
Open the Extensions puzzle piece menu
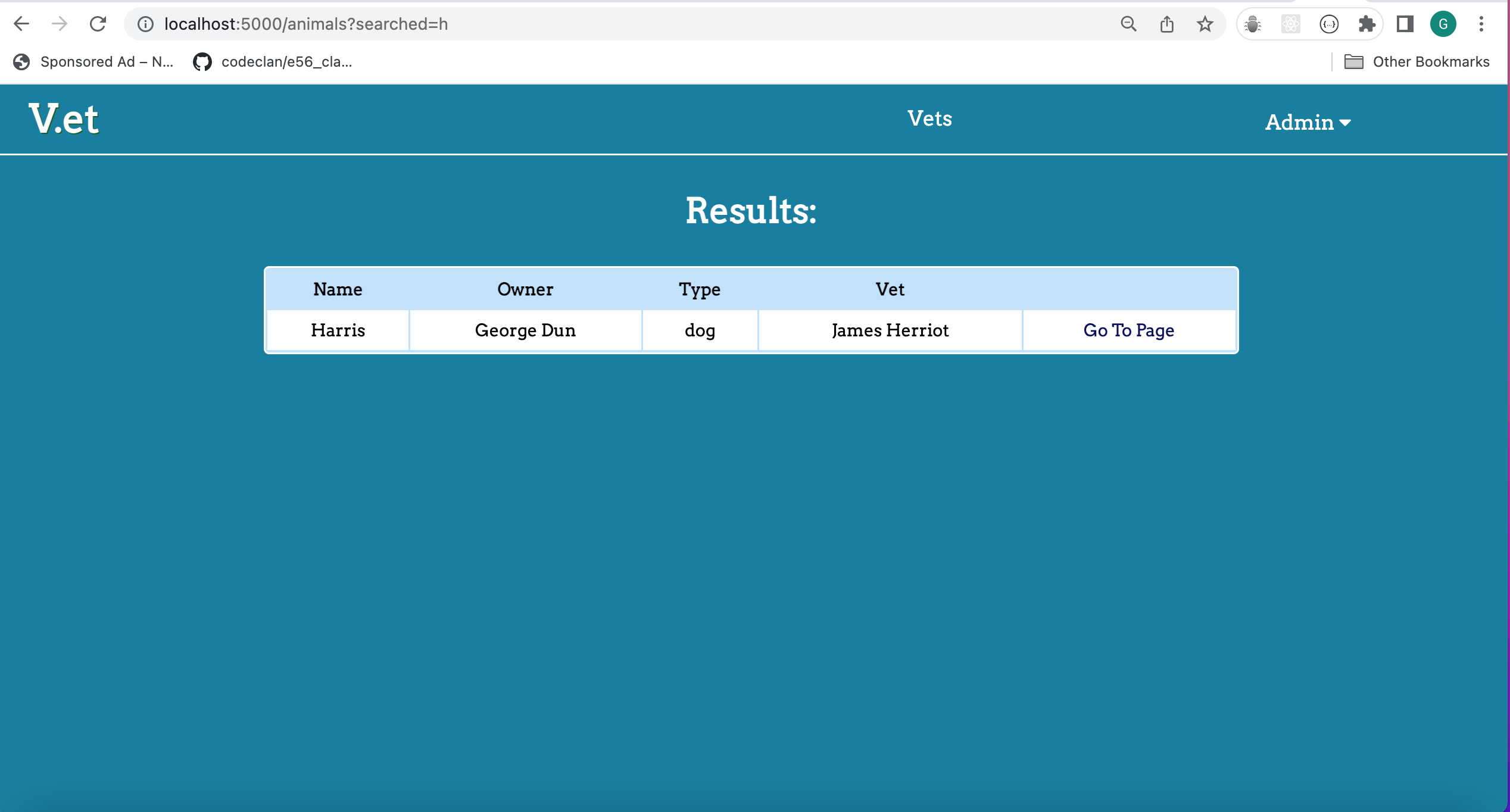(x=1367, y=24)
